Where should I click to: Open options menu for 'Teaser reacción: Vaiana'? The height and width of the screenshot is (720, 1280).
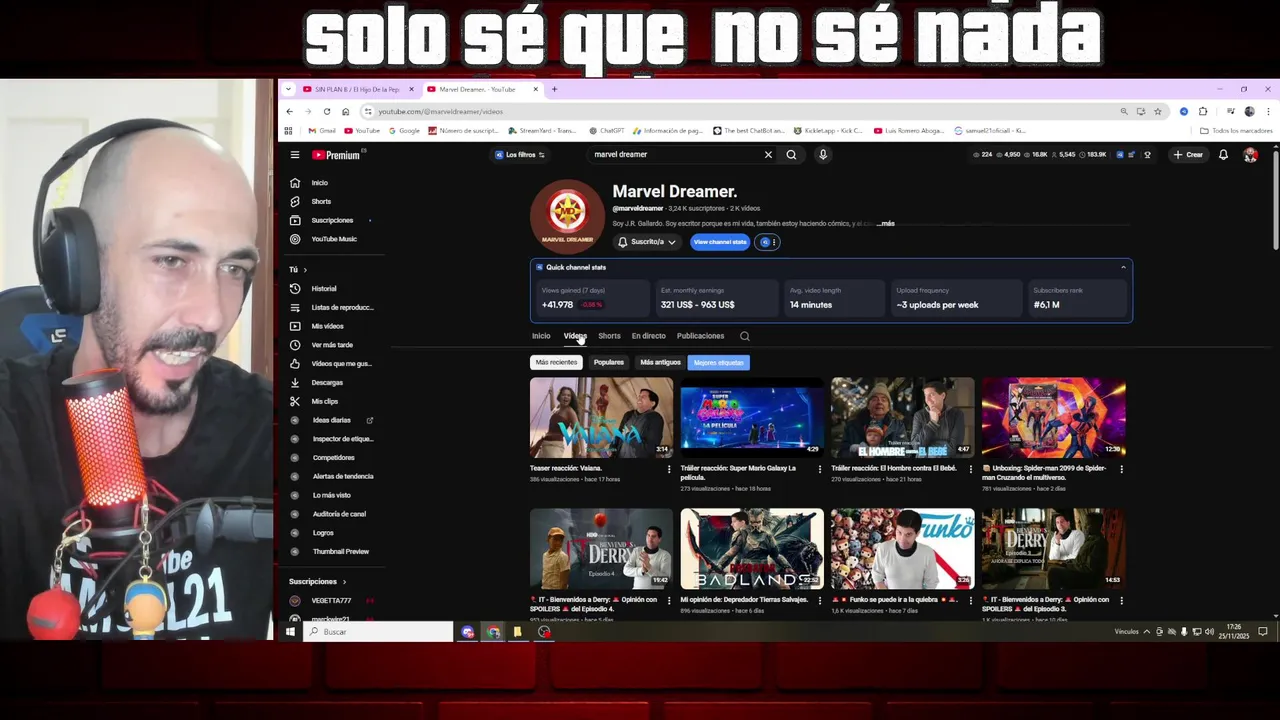[669, 469]
